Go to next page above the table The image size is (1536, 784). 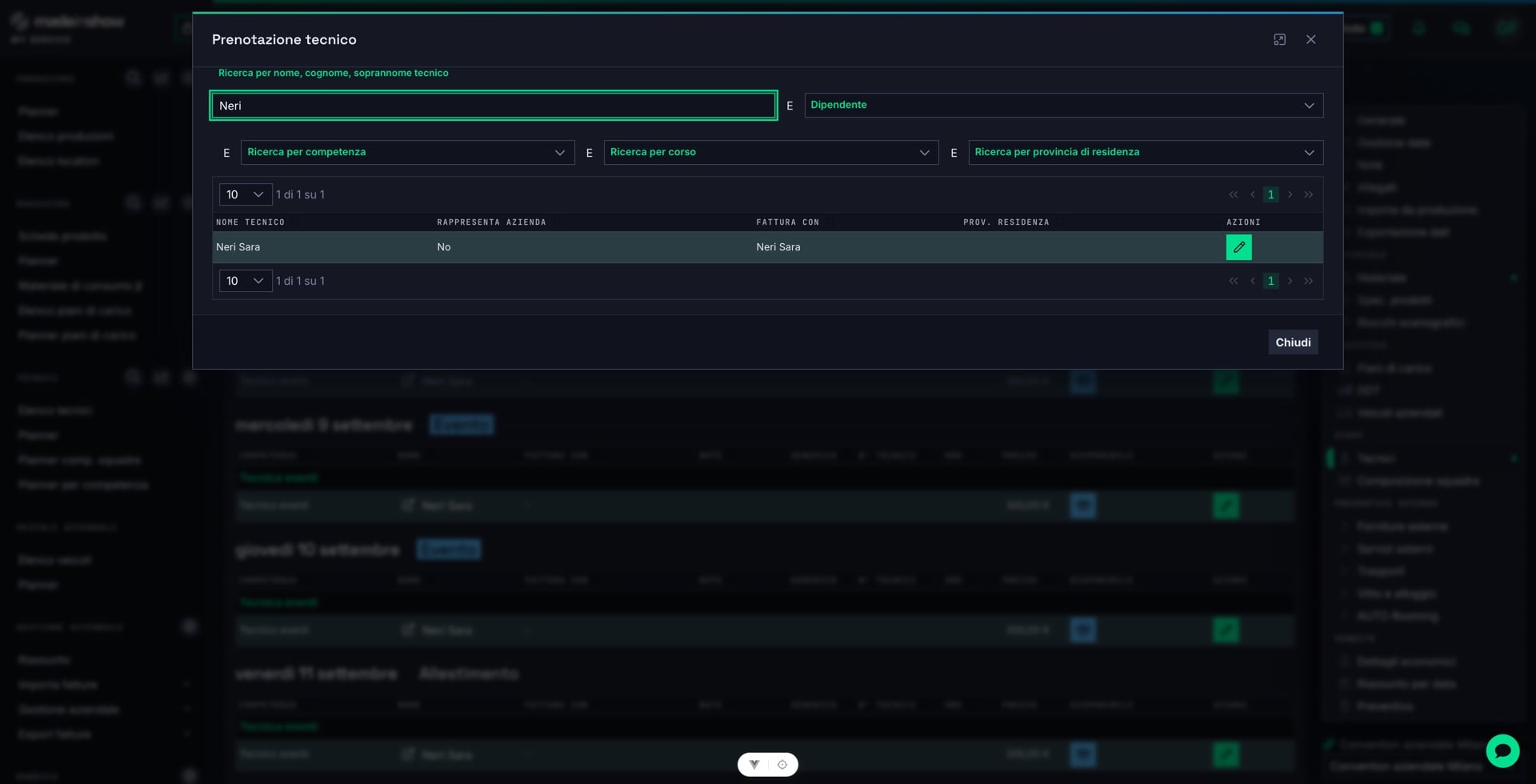click(x=1290, y=194)
